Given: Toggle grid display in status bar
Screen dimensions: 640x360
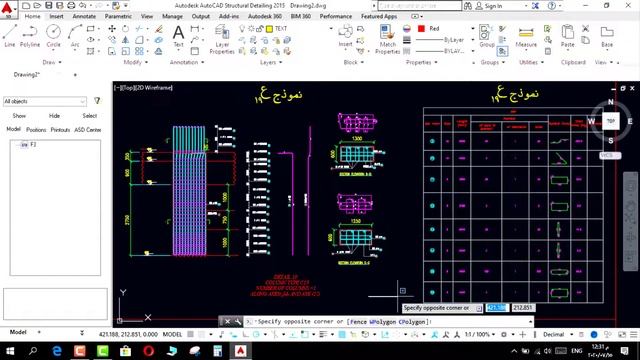Looking at the screenshot, I should click(x=191, y=334).
